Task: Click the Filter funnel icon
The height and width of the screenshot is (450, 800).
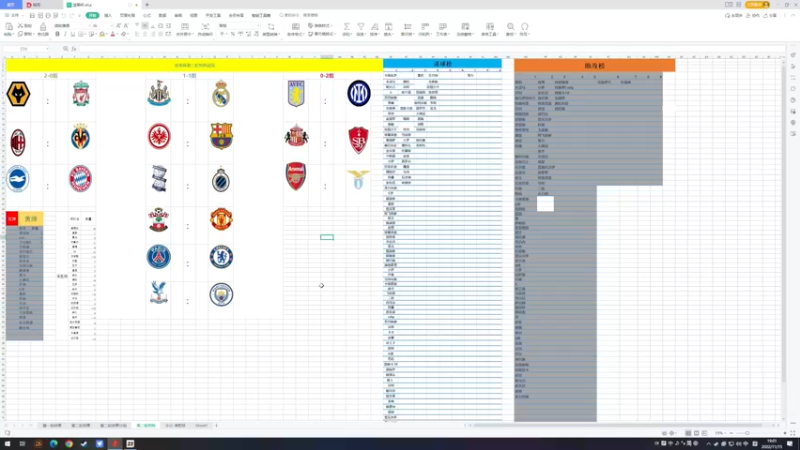Action: 361,27
